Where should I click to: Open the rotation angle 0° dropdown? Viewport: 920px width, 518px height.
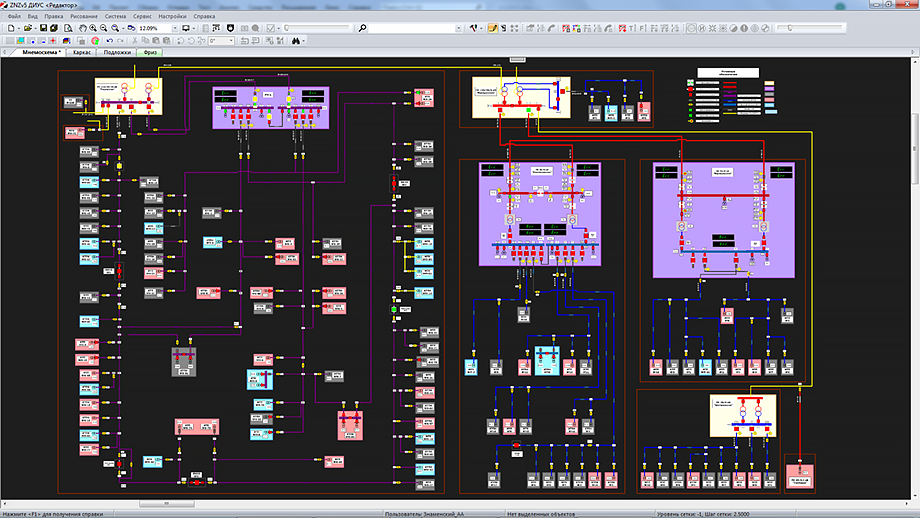(231, 41)
